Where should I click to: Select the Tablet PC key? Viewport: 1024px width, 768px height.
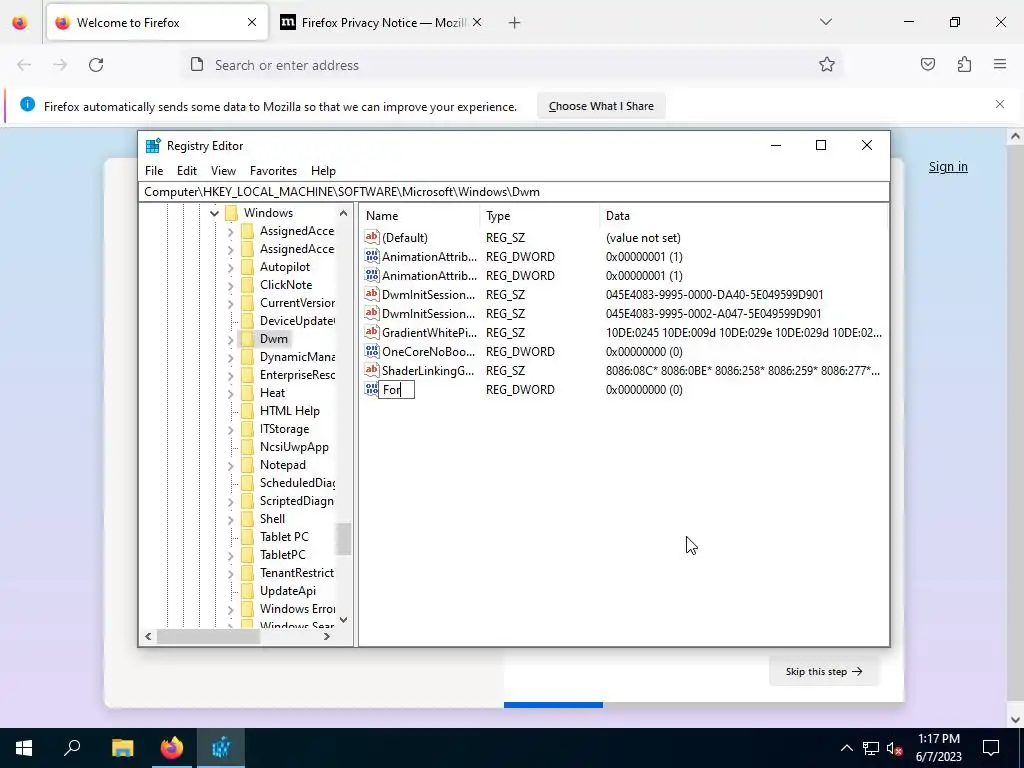[x=284, y=537]
